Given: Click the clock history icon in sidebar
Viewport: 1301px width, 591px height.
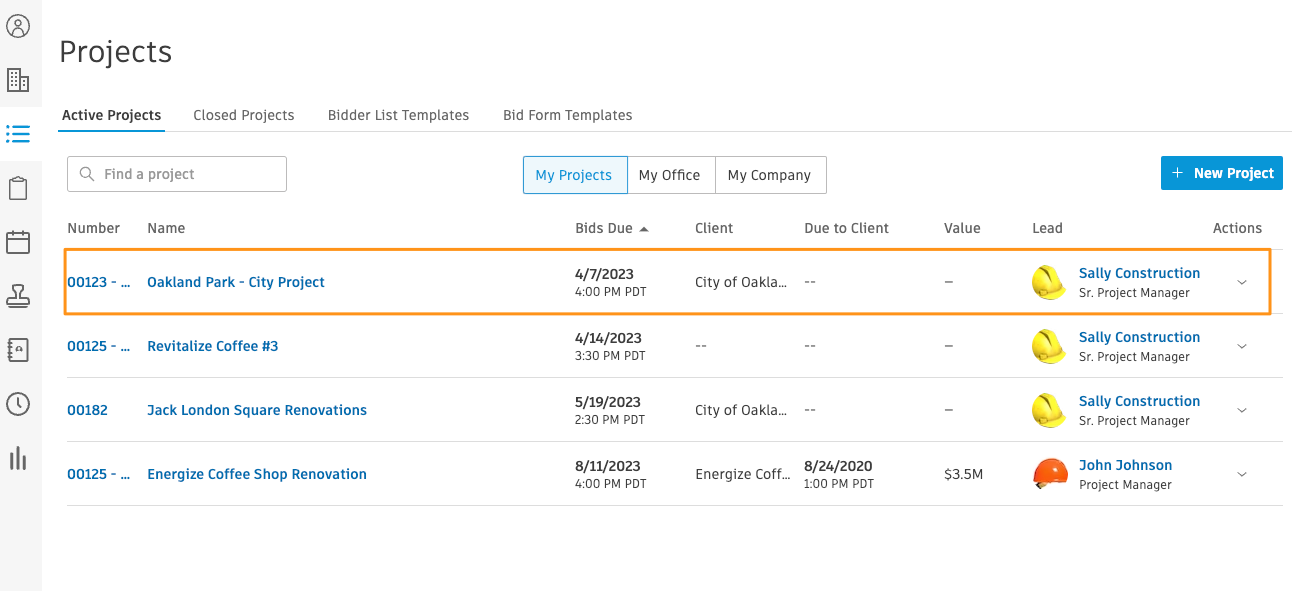Looking at the screenshot, I should [19, 404].
